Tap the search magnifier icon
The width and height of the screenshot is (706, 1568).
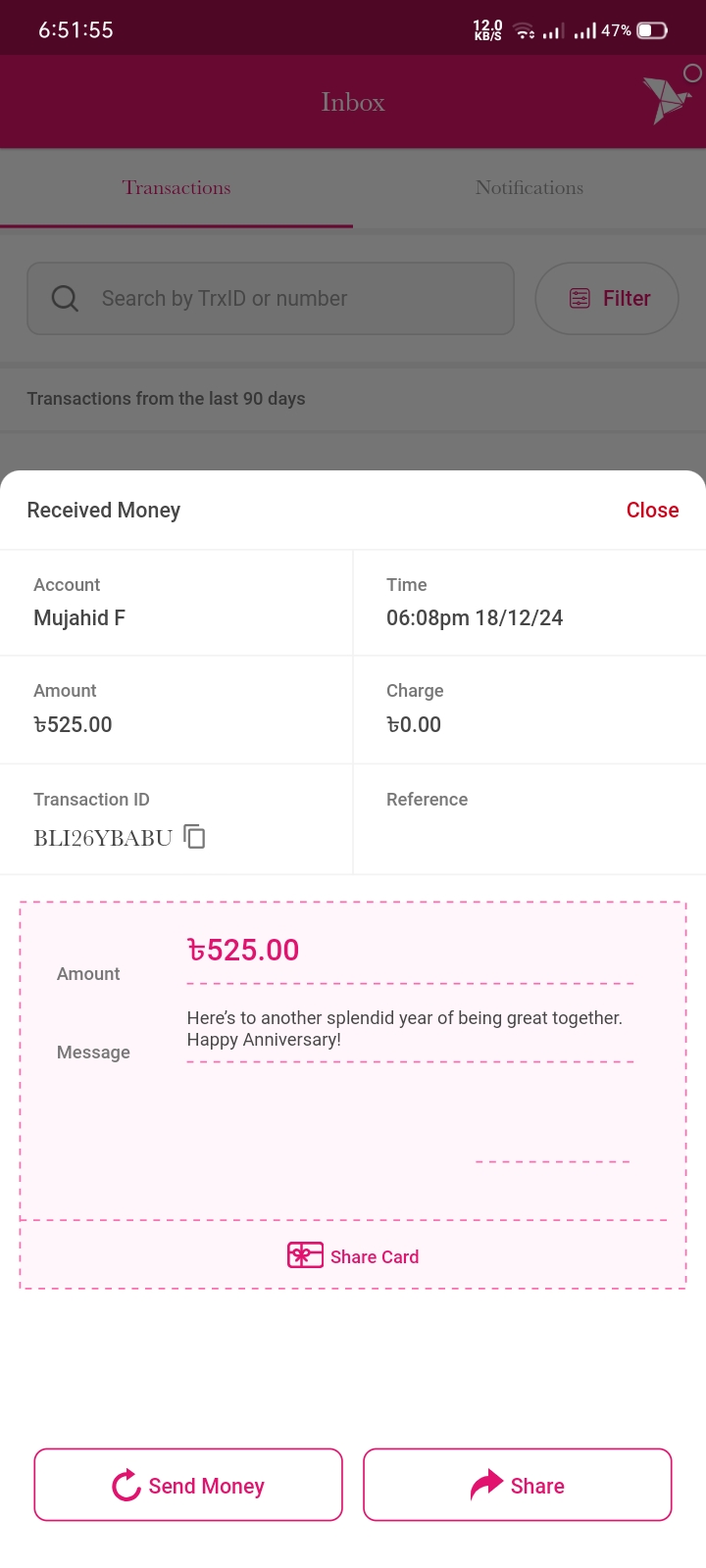click(x=65, y=298)
